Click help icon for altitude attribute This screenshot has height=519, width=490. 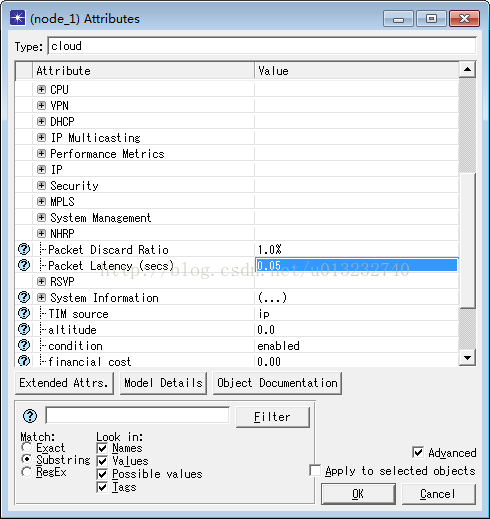(24, 329)
